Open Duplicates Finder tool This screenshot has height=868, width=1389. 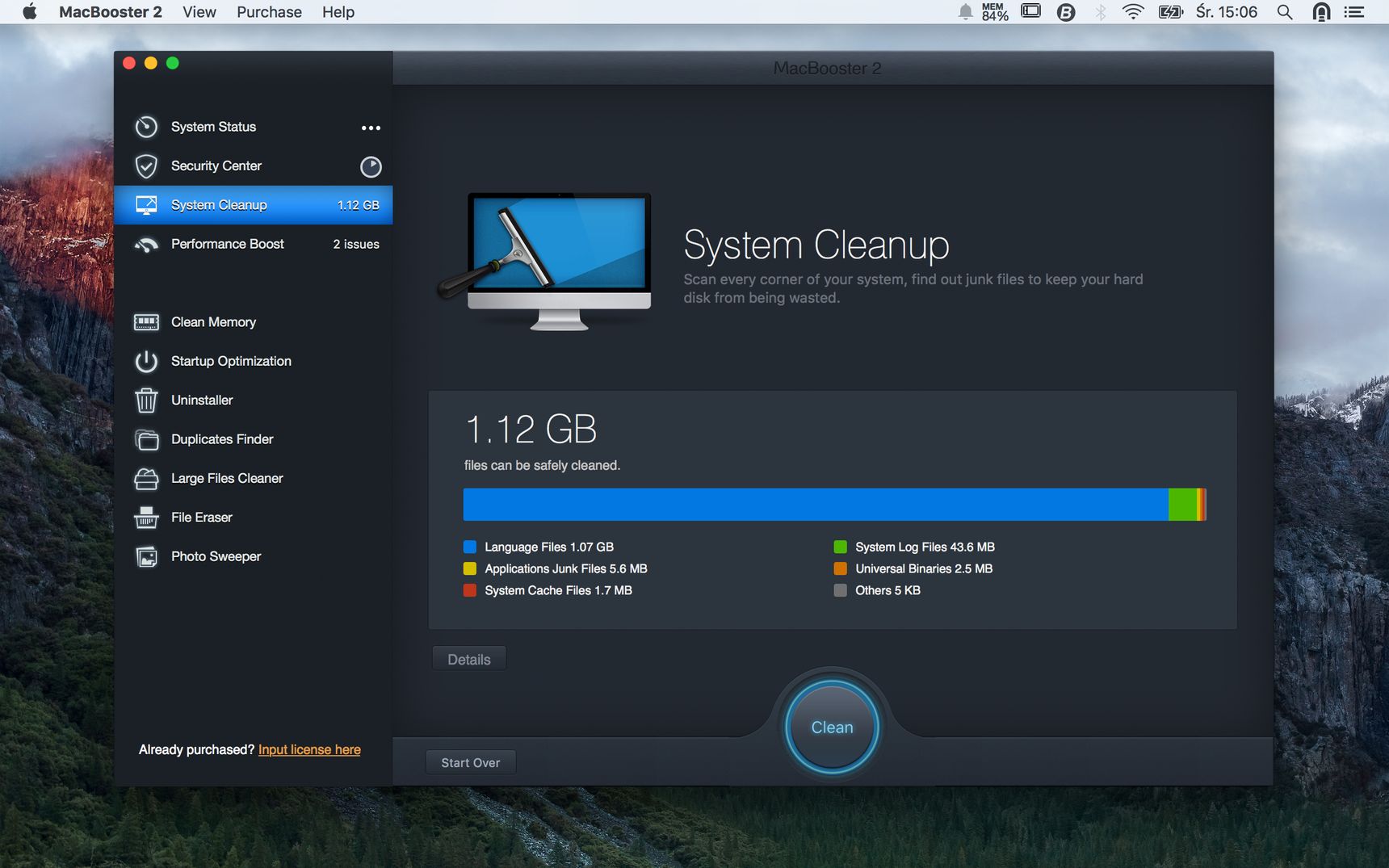[x=254, y=439]
